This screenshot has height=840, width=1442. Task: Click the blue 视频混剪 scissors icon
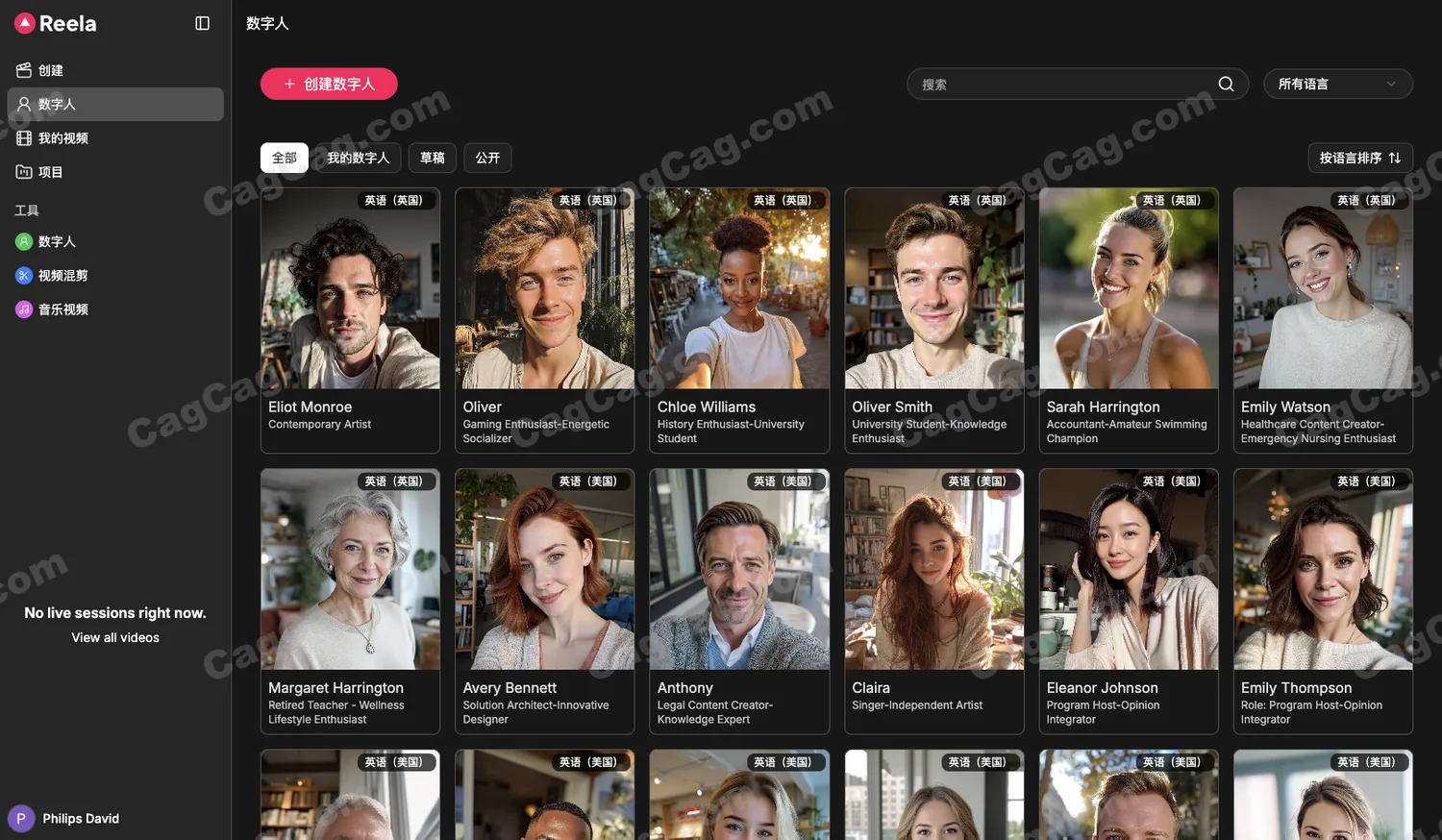(24, 276)
